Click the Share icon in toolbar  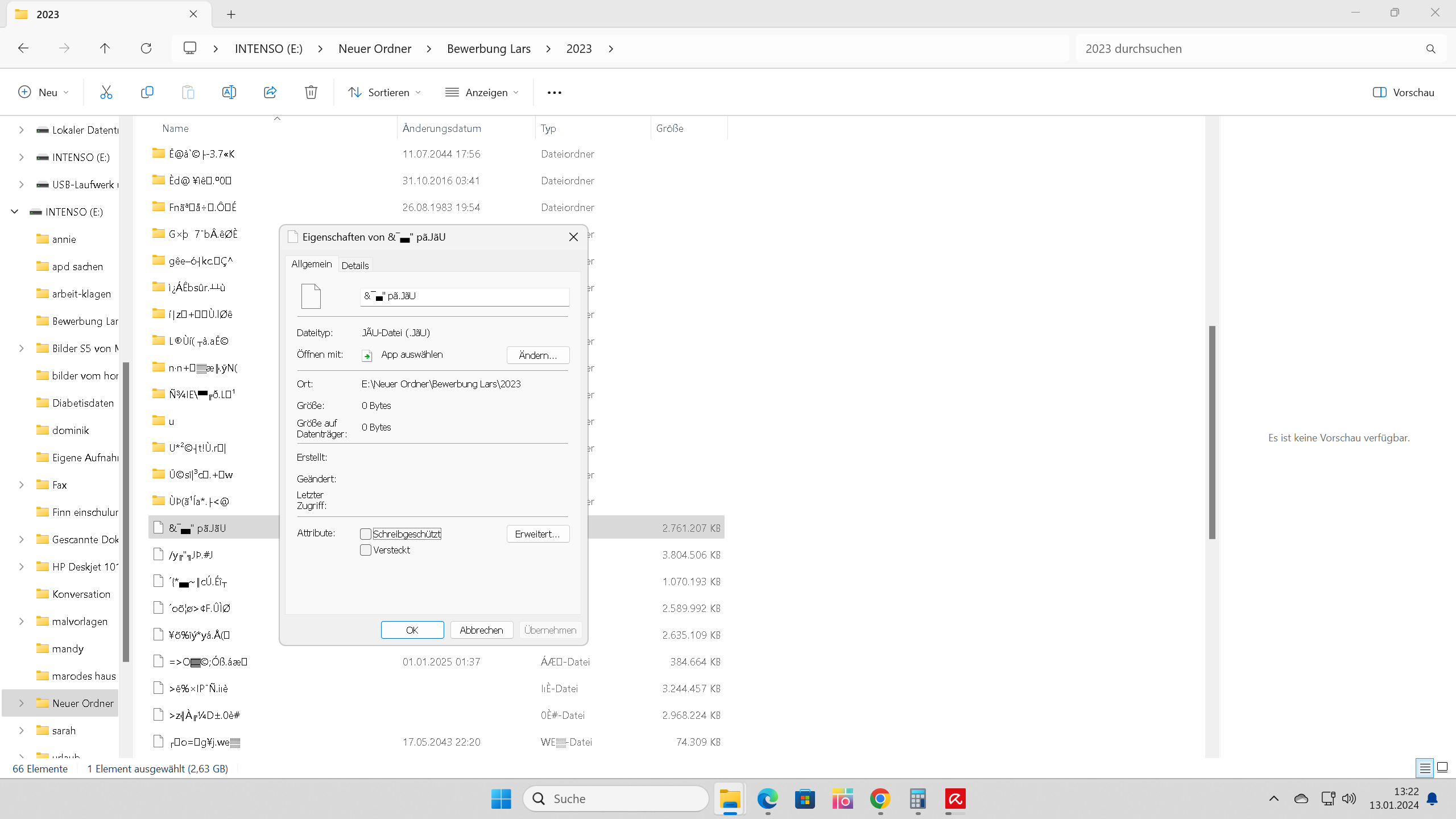click(270, 92)
